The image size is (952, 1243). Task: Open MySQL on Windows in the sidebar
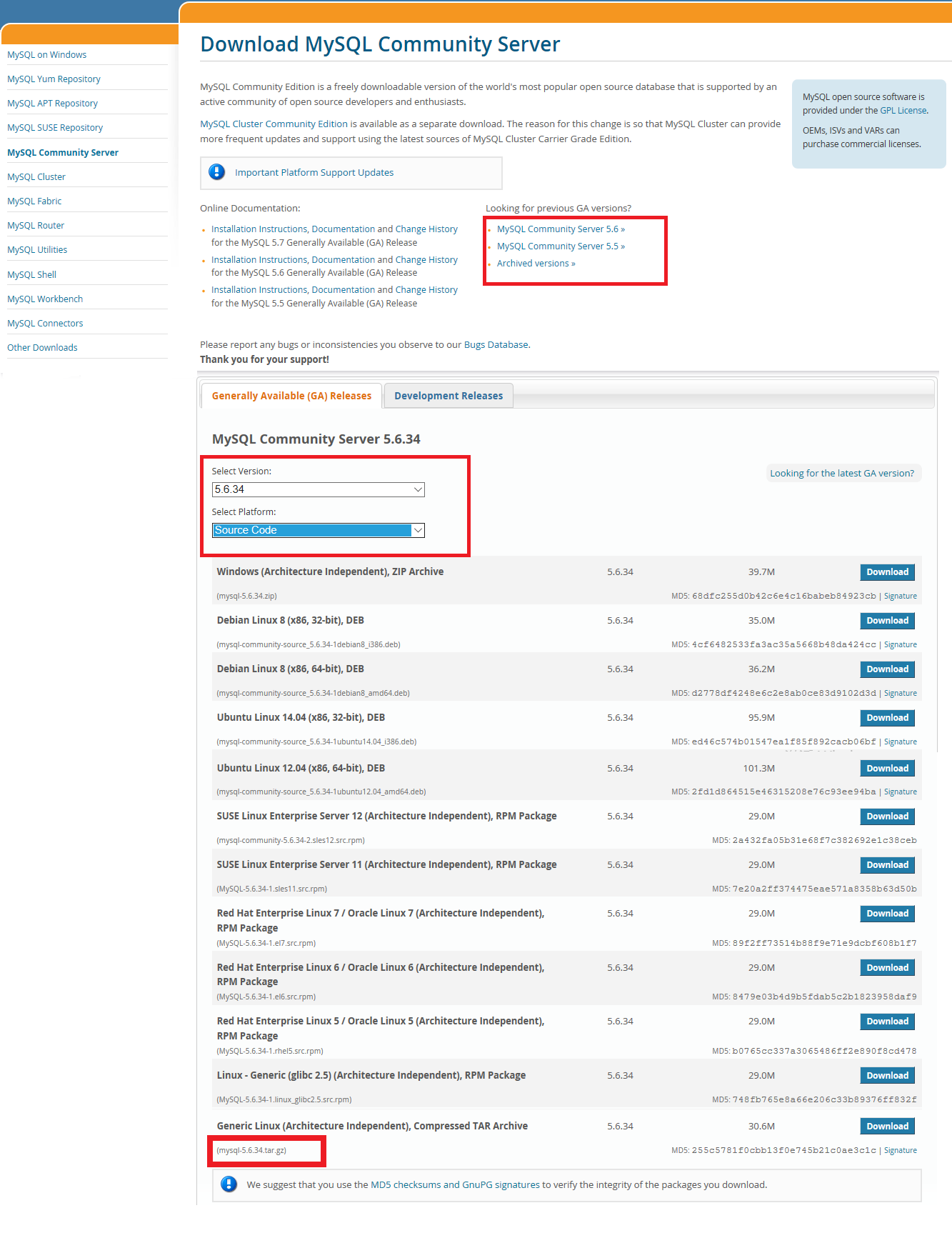coord(46,55)
